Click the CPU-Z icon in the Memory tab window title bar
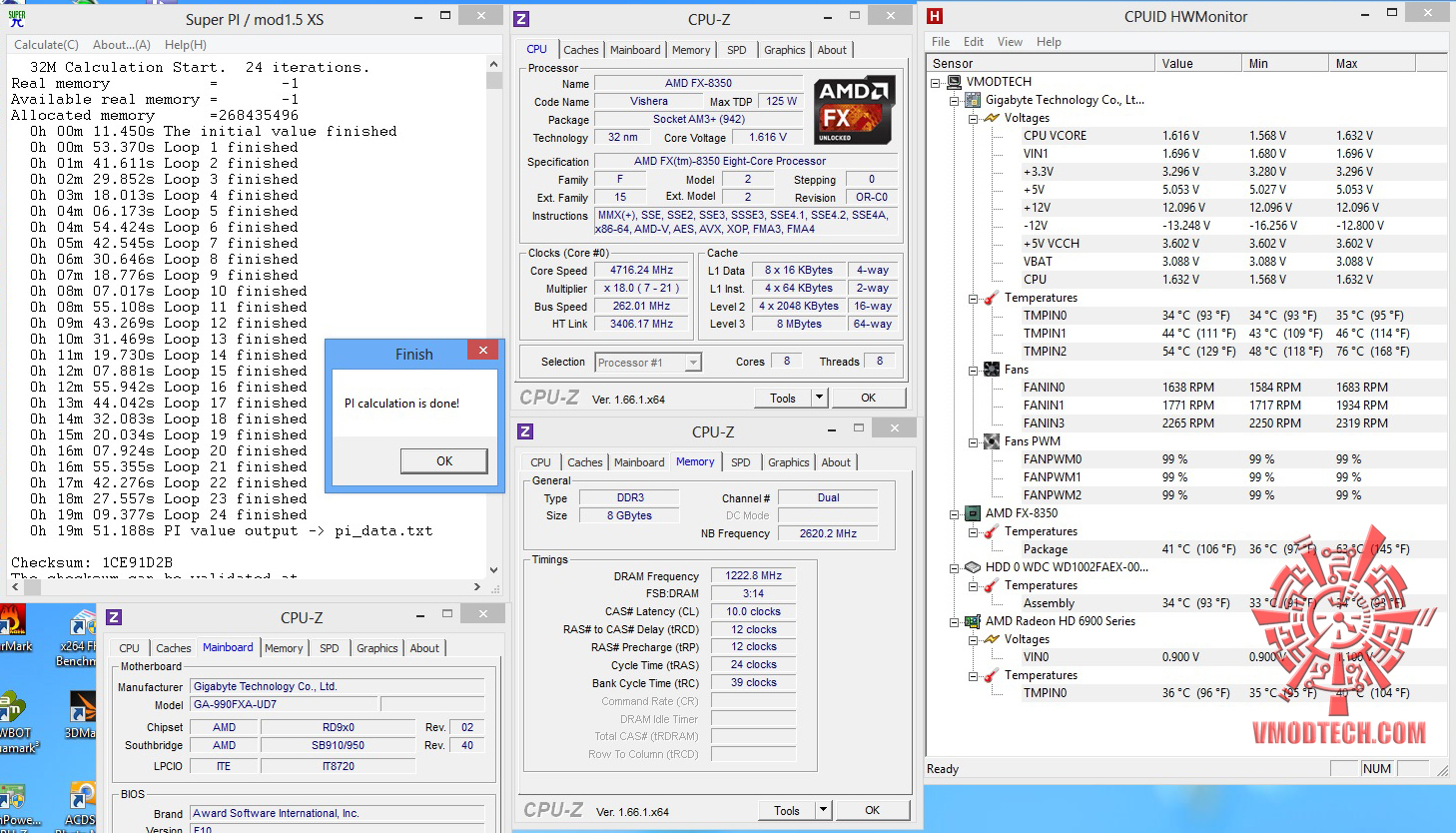 [x=525, y=430]
